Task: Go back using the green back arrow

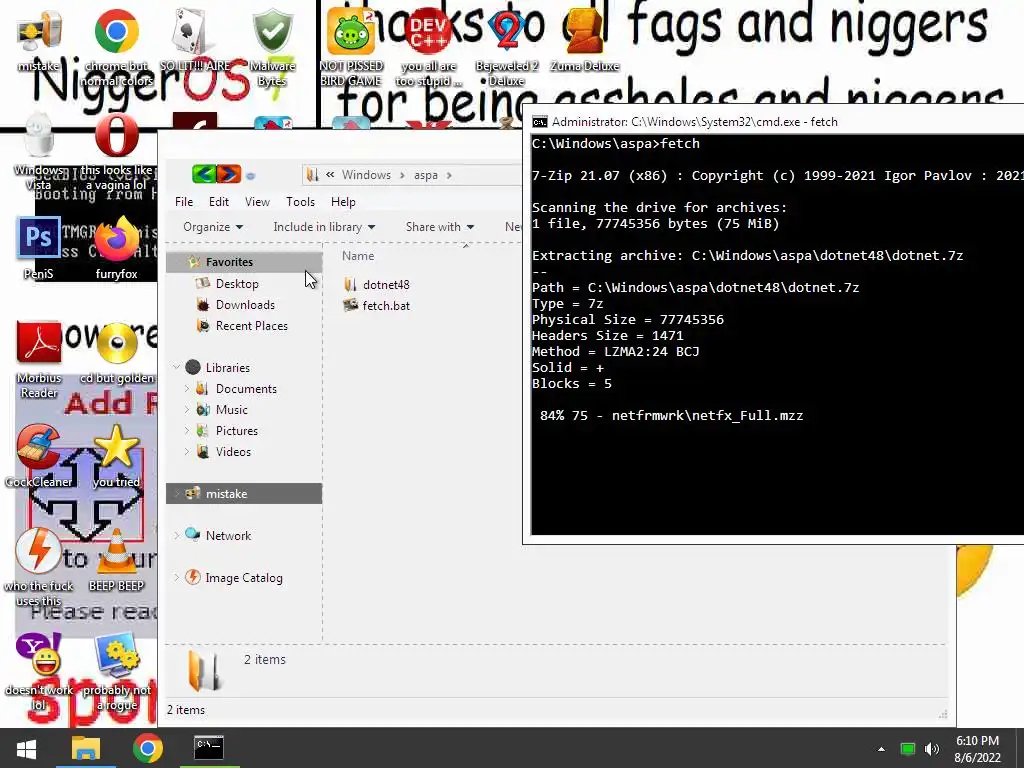Action: [x=204, y=174]
